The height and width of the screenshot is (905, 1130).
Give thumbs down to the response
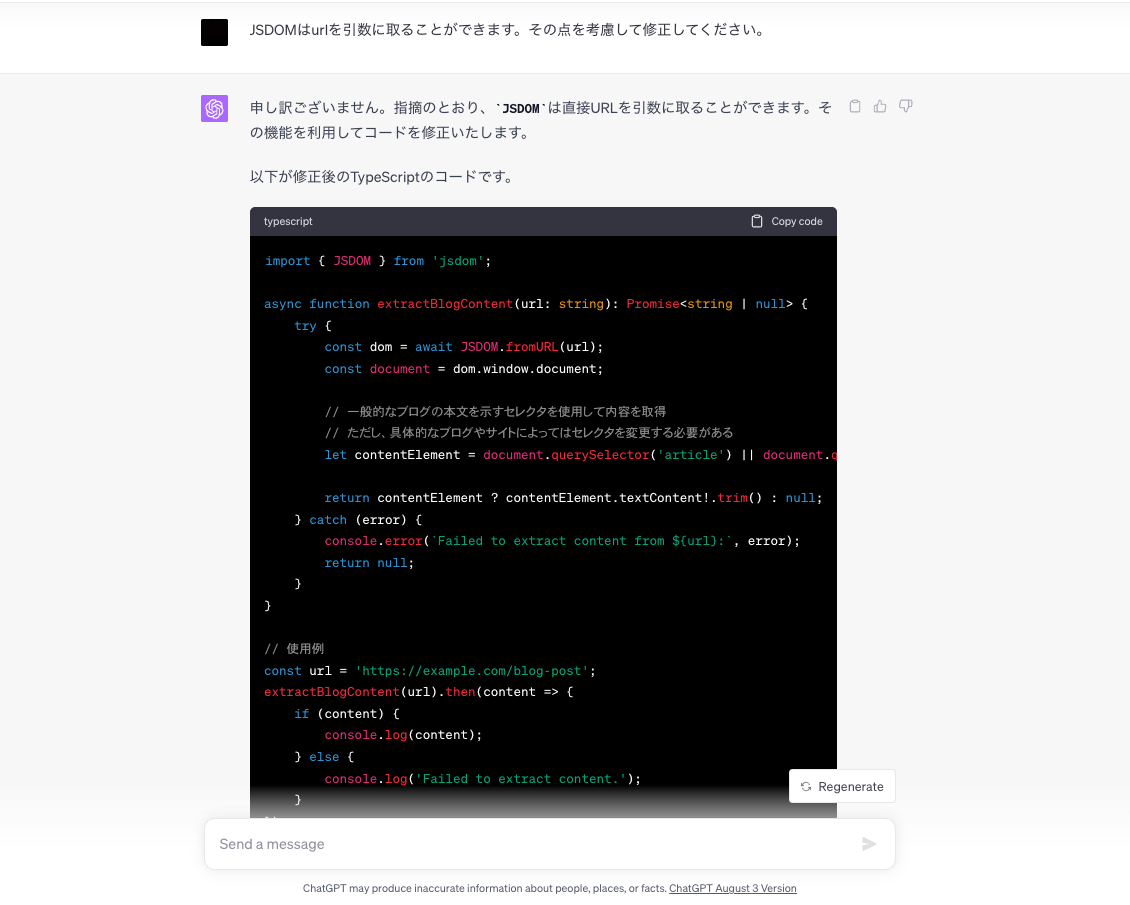pyautogui.click(x=906, y=107)
